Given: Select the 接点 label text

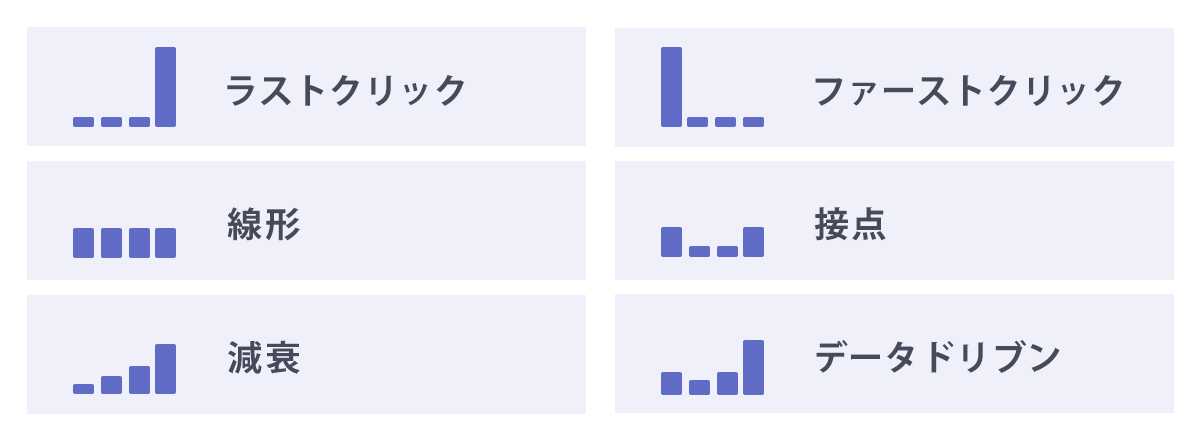Looking at the screenshot, I should pyautogui.click(x=851, y=224).
